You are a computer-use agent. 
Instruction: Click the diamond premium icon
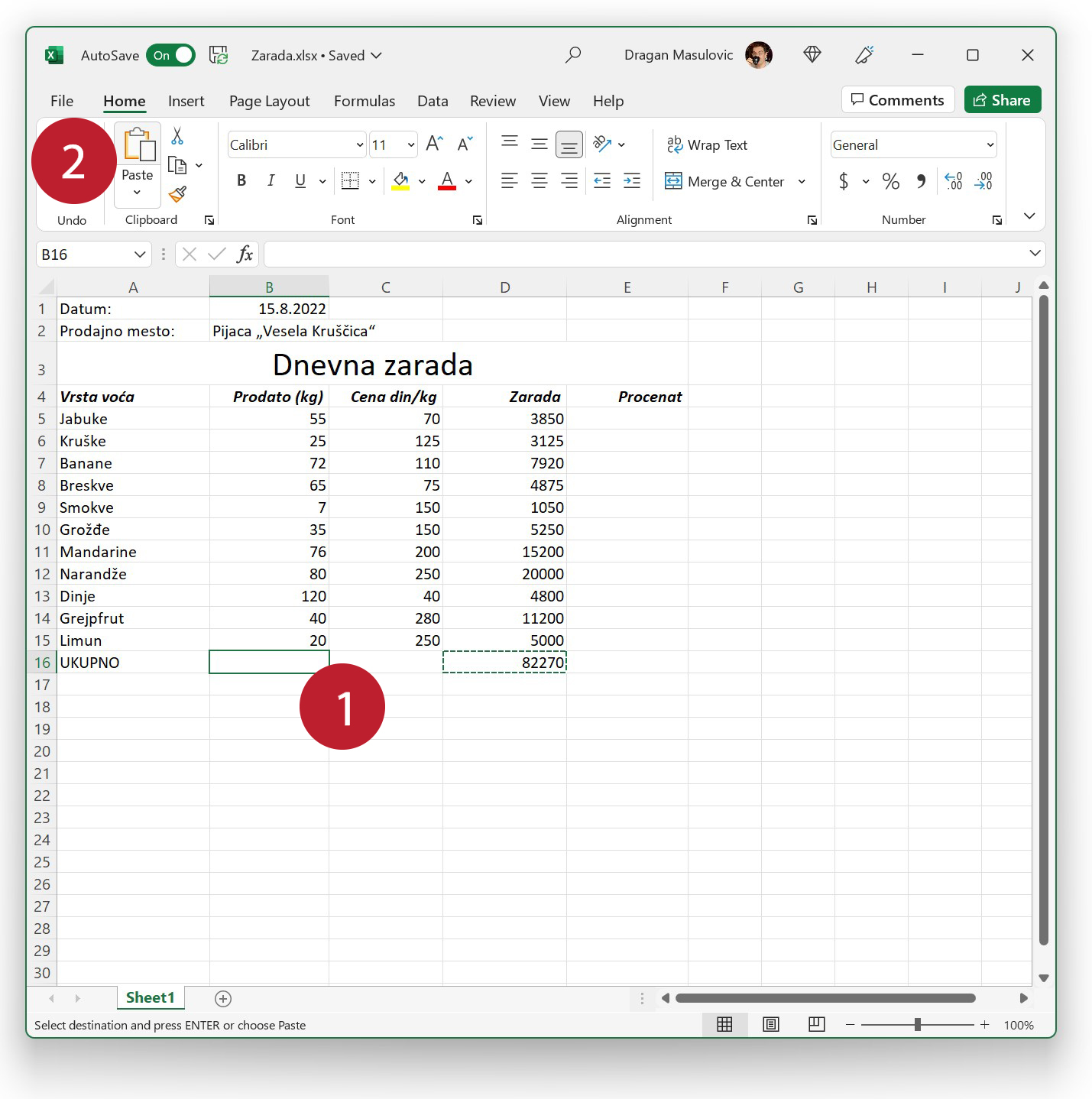(812, 54)
